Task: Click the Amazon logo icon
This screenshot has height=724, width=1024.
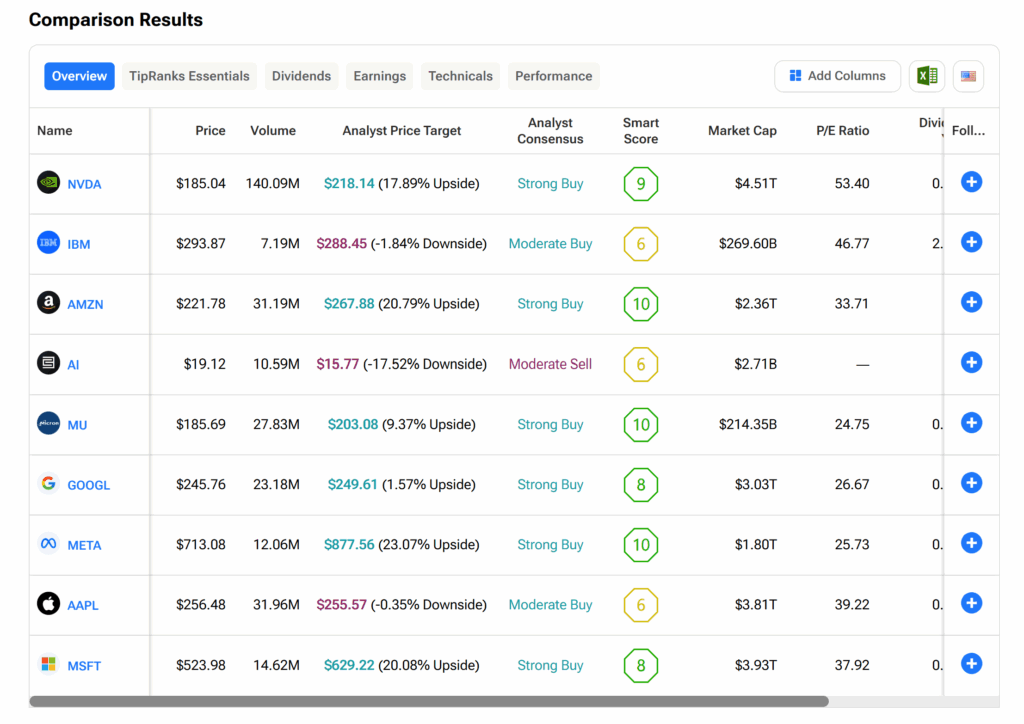Action: [x=48, y=303]
